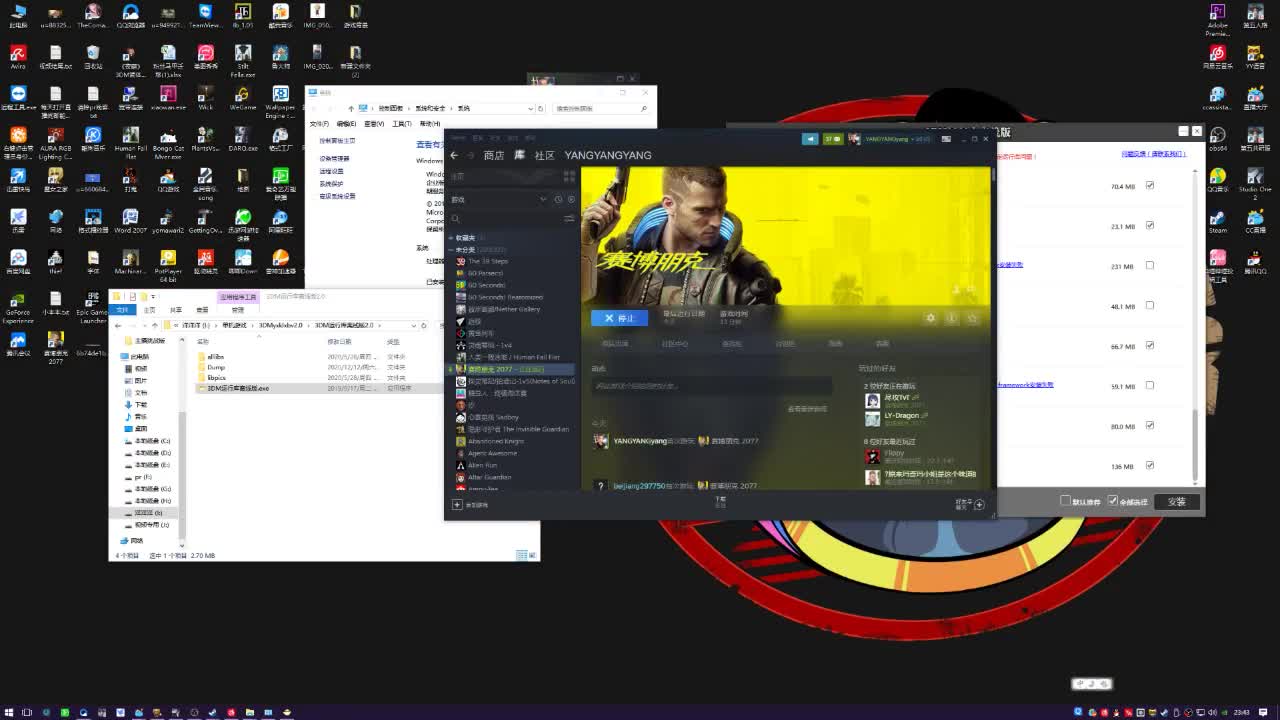Open the GeForce Experience desktop icon

click(x=18, y=308)
